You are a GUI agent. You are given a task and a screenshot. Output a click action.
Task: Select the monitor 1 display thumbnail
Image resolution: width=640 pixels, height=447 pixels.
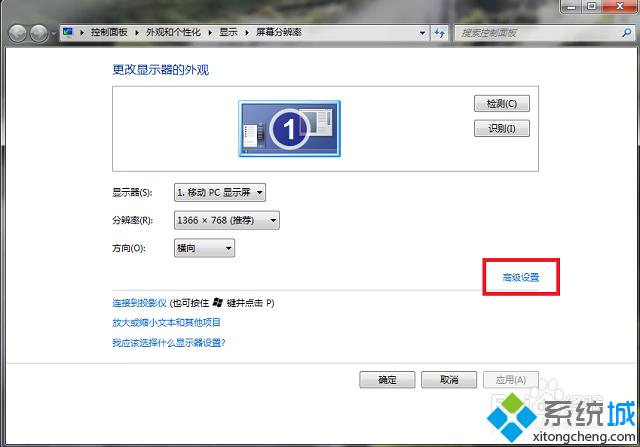tap(289, 128)
